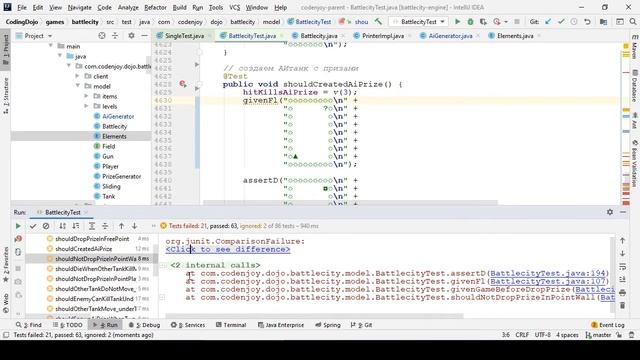Switch to the SingleTest.java tab

[184, 36]
